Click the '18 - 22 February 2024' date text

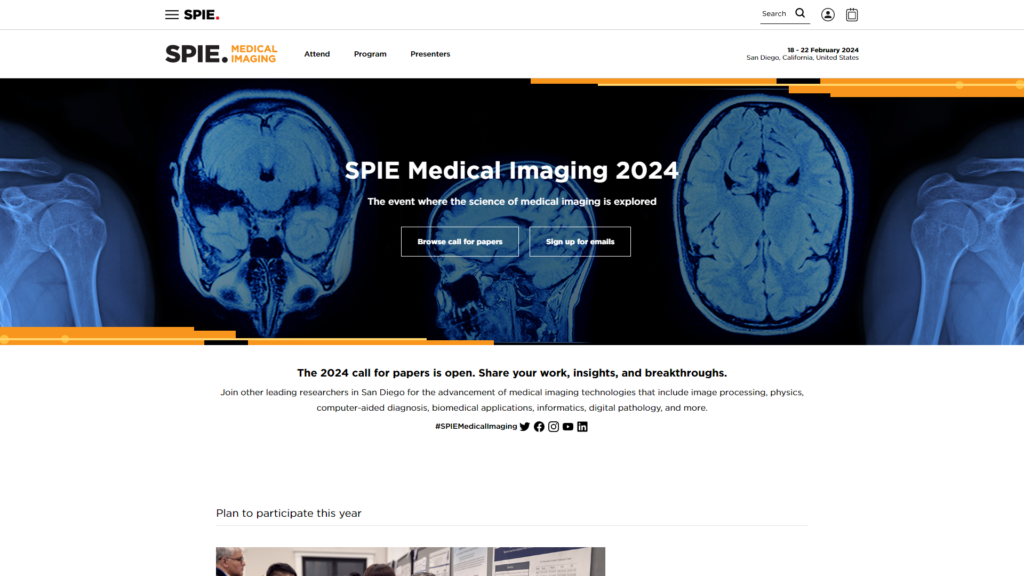coord(823,50)
